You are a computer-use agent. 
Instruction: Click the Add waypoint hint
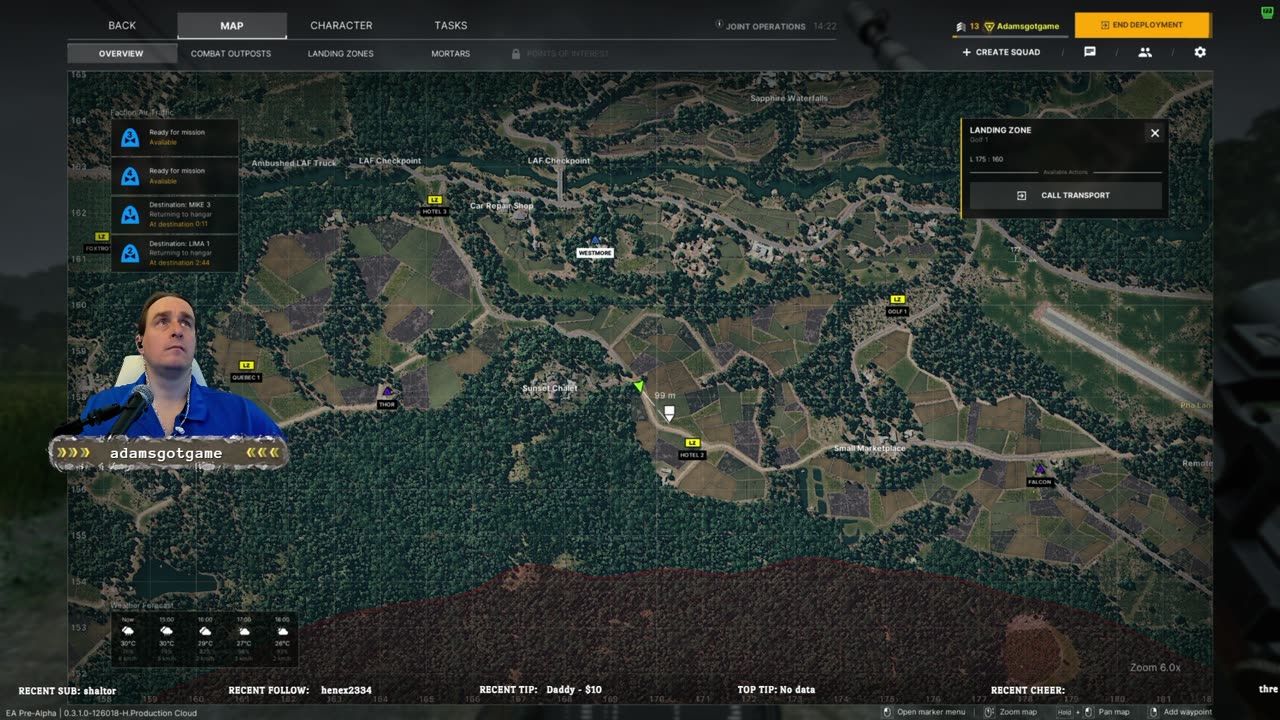[1181, 712]
